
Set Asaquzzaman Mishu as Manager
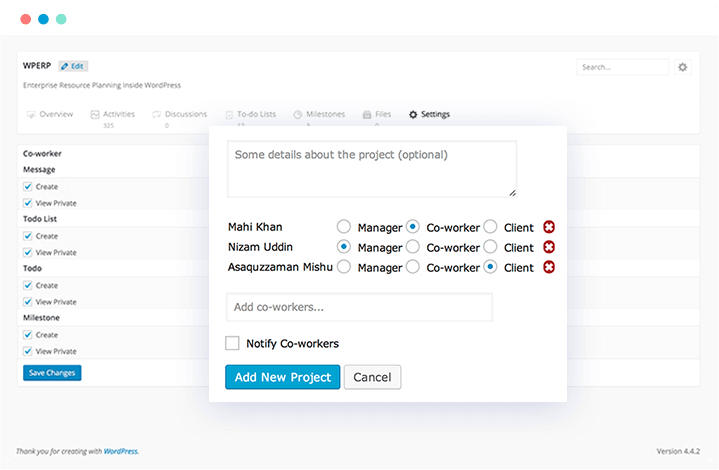click(x=343, y=267)
